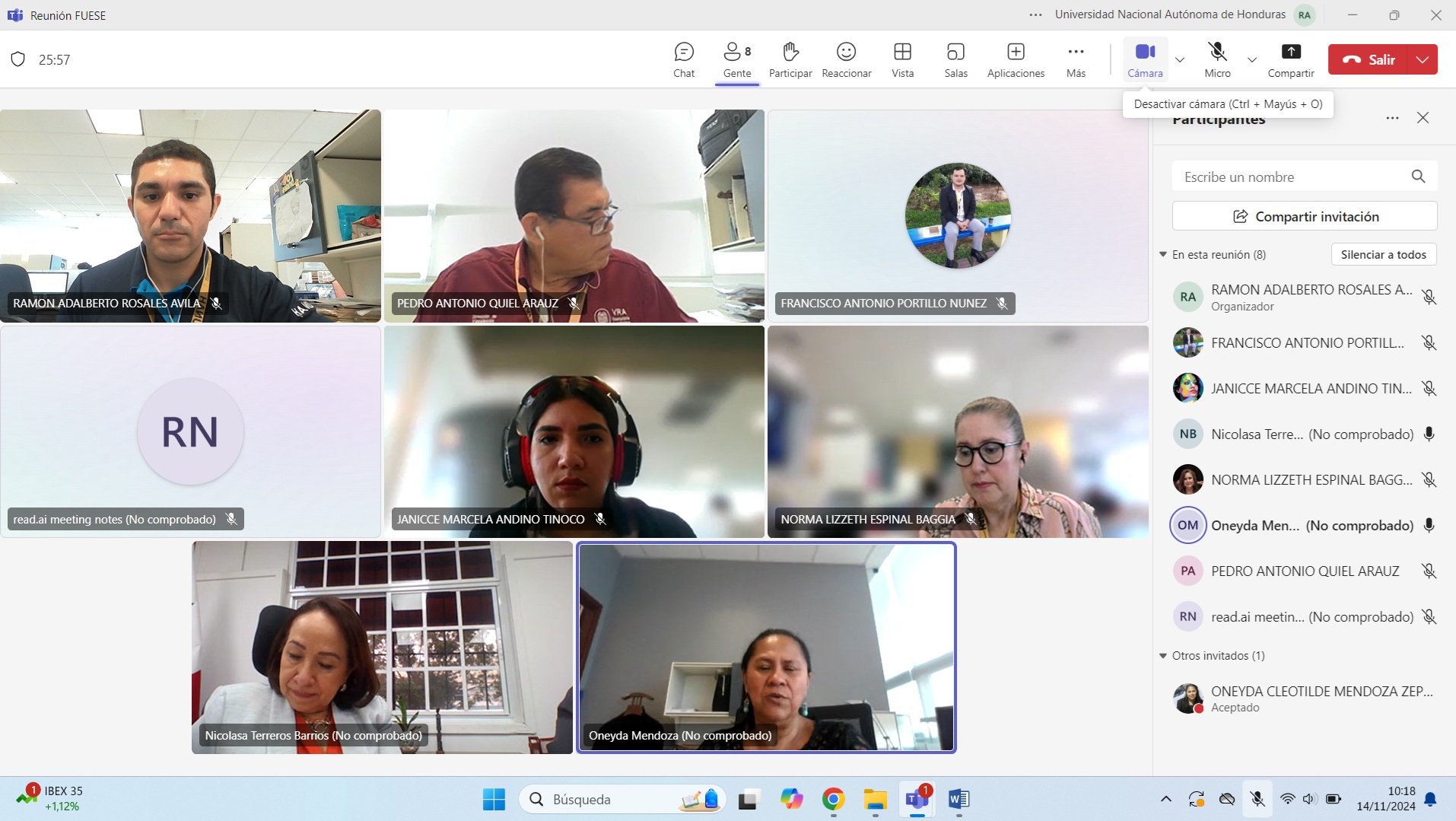Click the 'Compartir invitación' button

[x=1304, y=216]
